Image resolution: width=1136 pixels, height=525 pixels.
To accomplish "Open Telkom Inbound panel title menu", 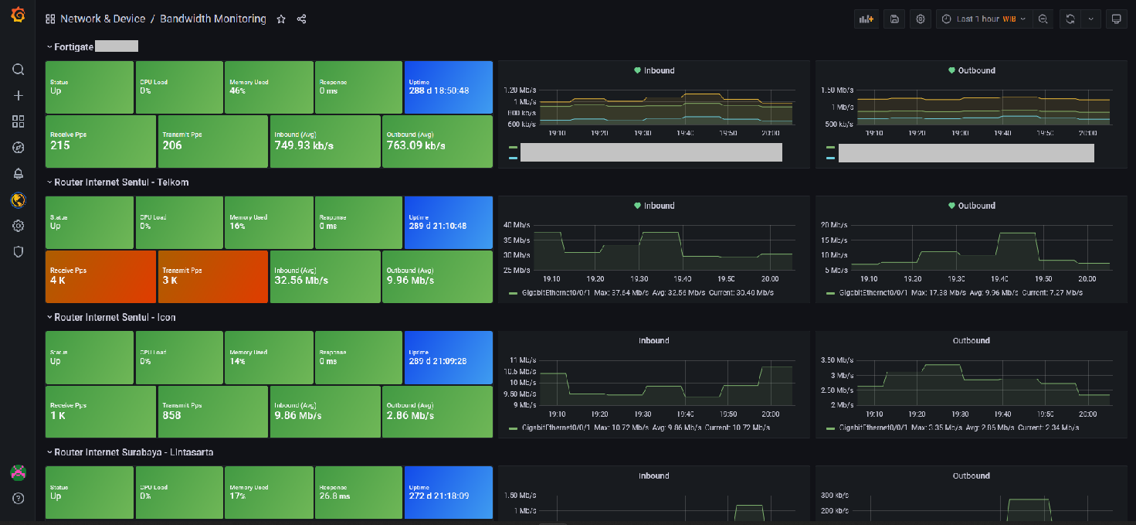I will click(x=659, y=206).
